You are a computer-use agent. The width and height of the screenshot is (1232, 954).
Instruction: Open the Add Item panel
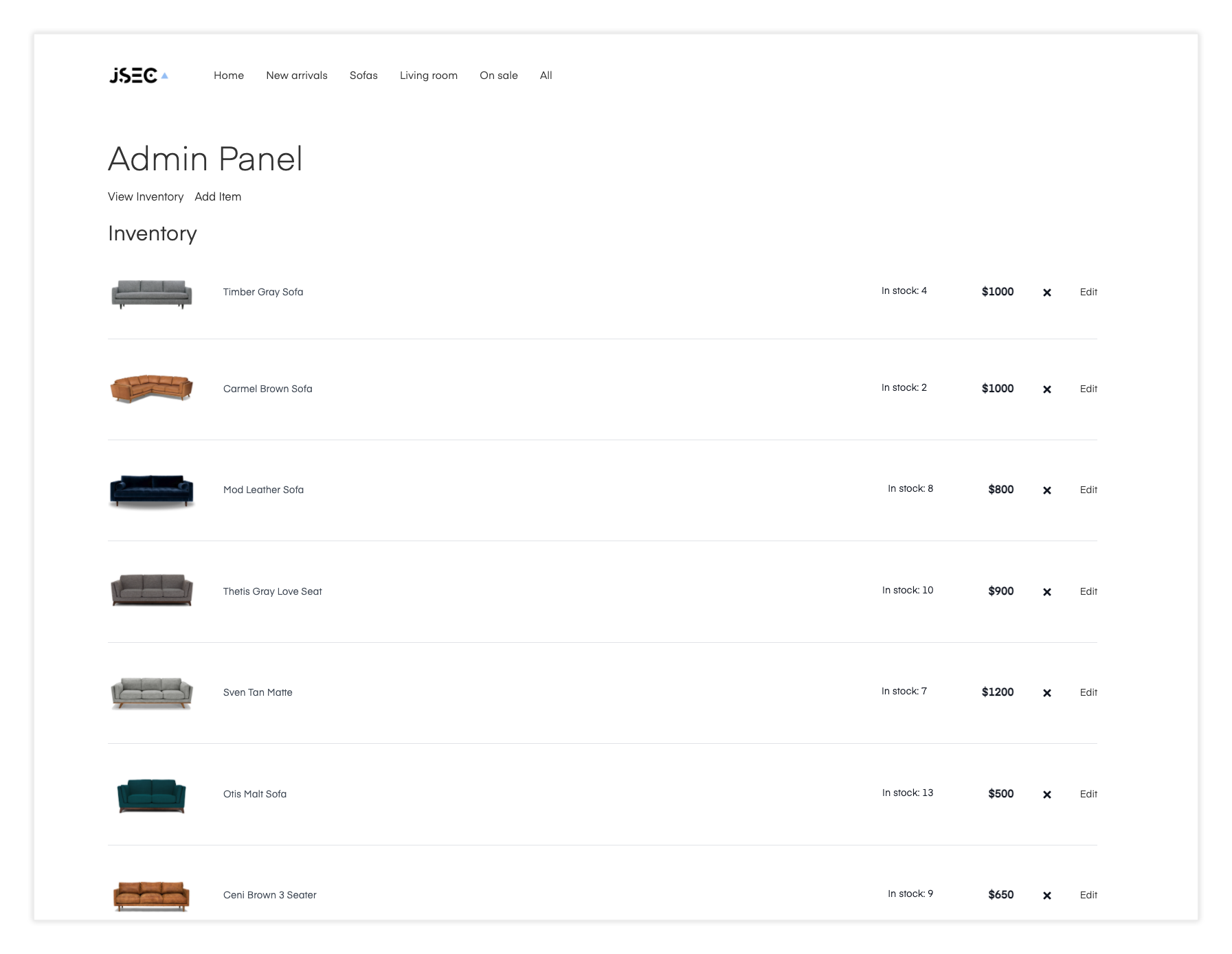218,197
